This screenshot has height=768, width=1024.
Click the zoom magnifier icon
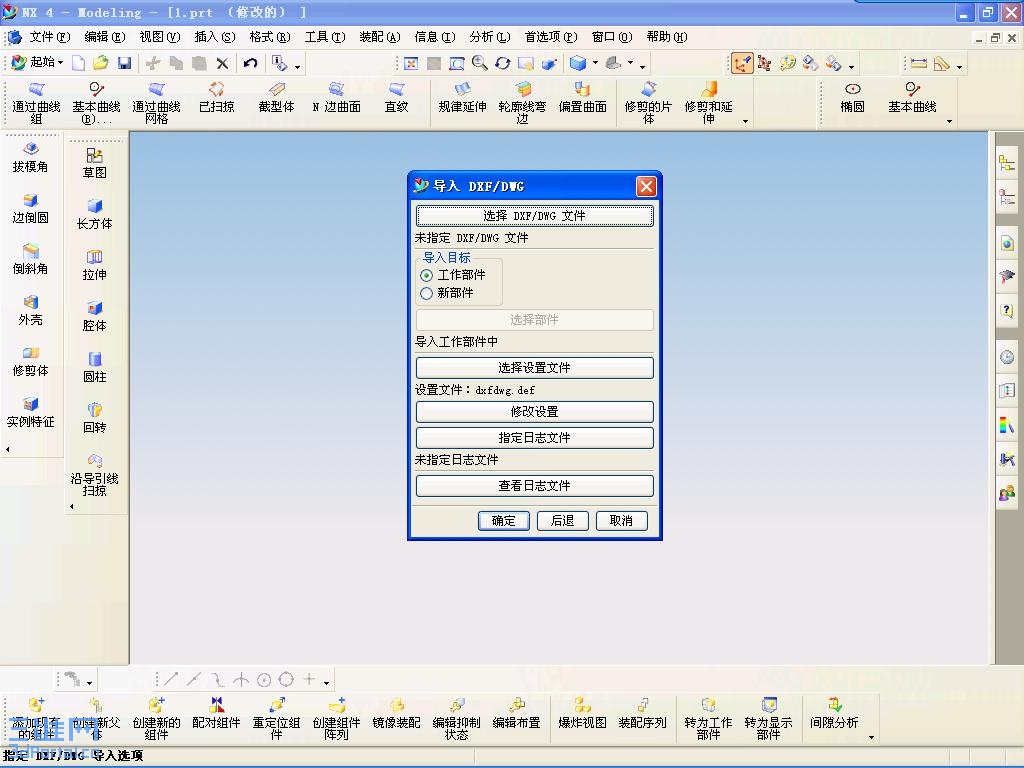tap(480, 63)
